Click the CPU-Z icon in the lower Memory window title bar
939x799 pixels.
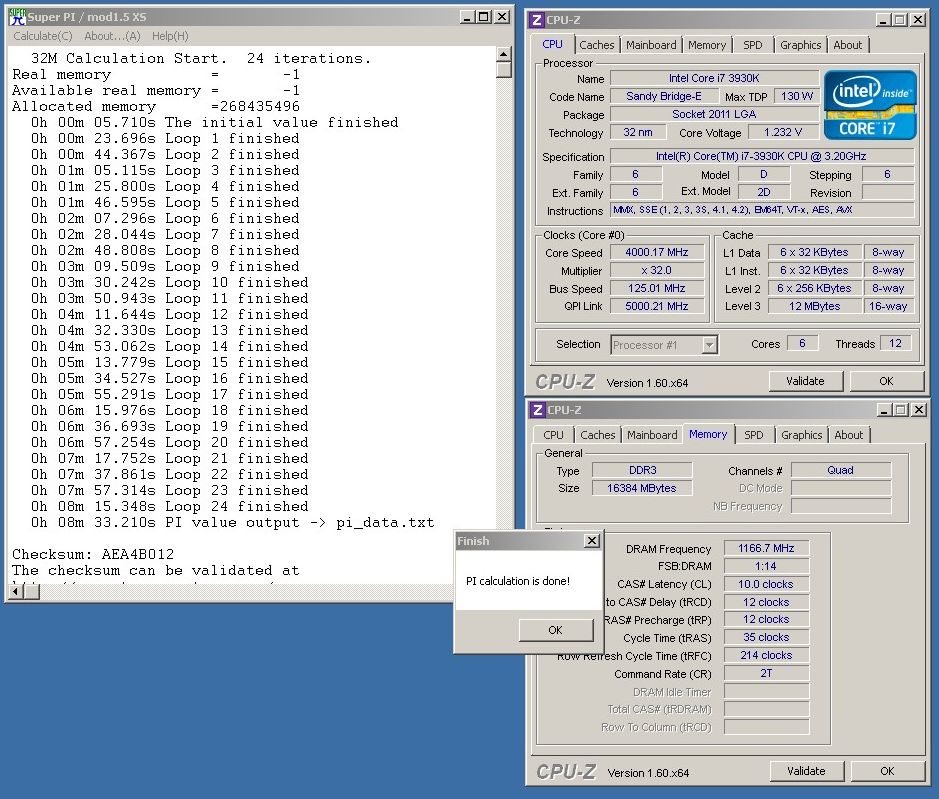coord(538,410)
